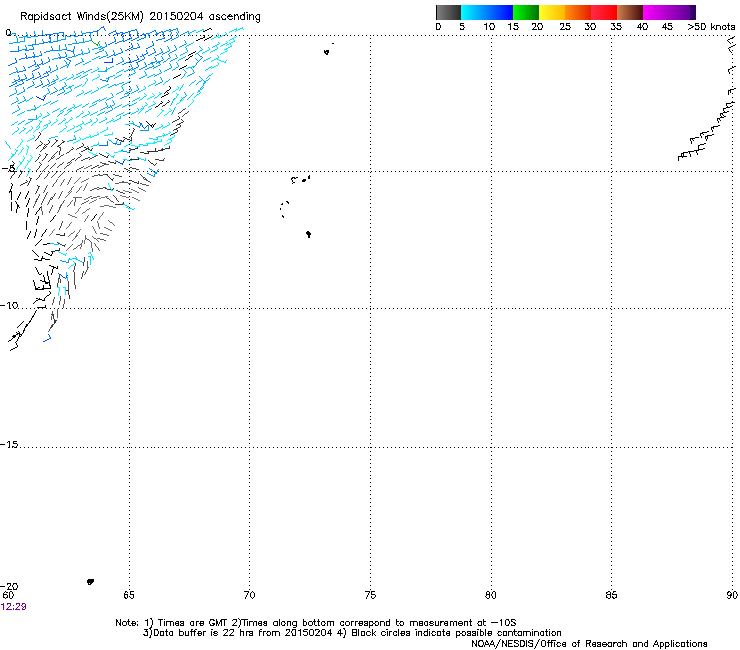Click the dashed atoll outline near 71.5E, 6S
This screenshot has height=650, width=740.
pos(285,210)
